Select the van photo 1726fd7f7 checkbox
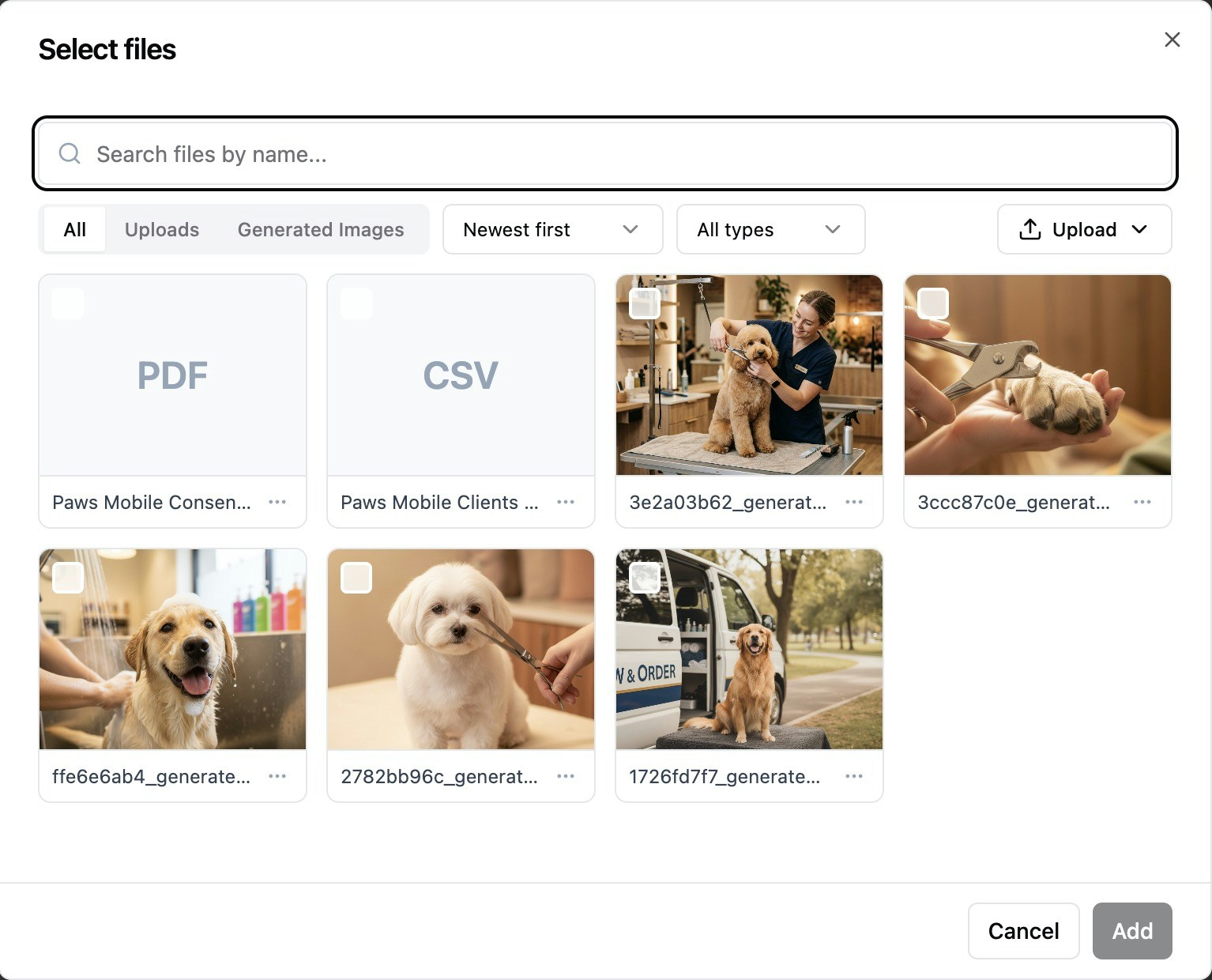 (x=644, y=577)
